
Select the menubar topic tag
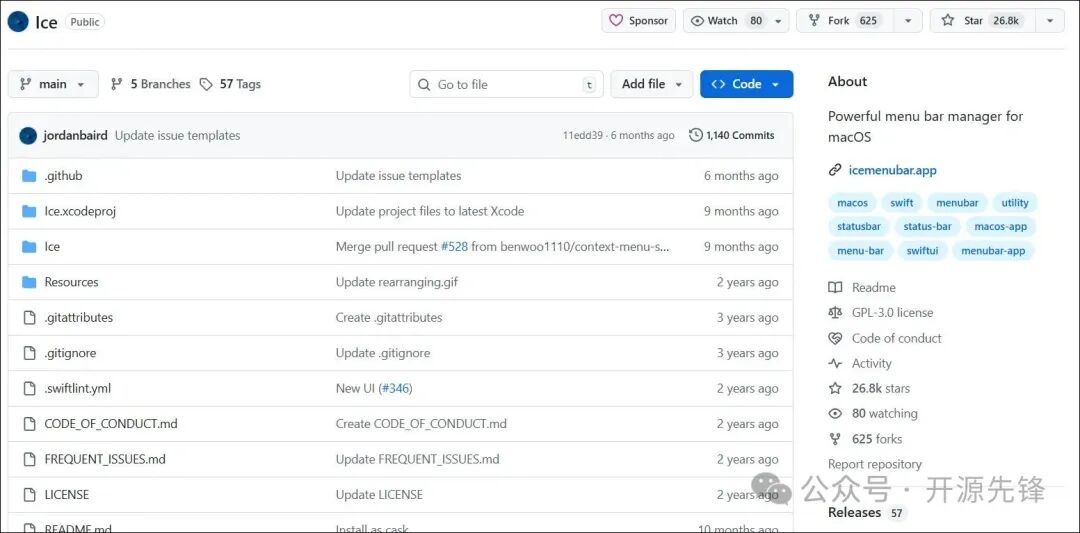tap(957, 203)
